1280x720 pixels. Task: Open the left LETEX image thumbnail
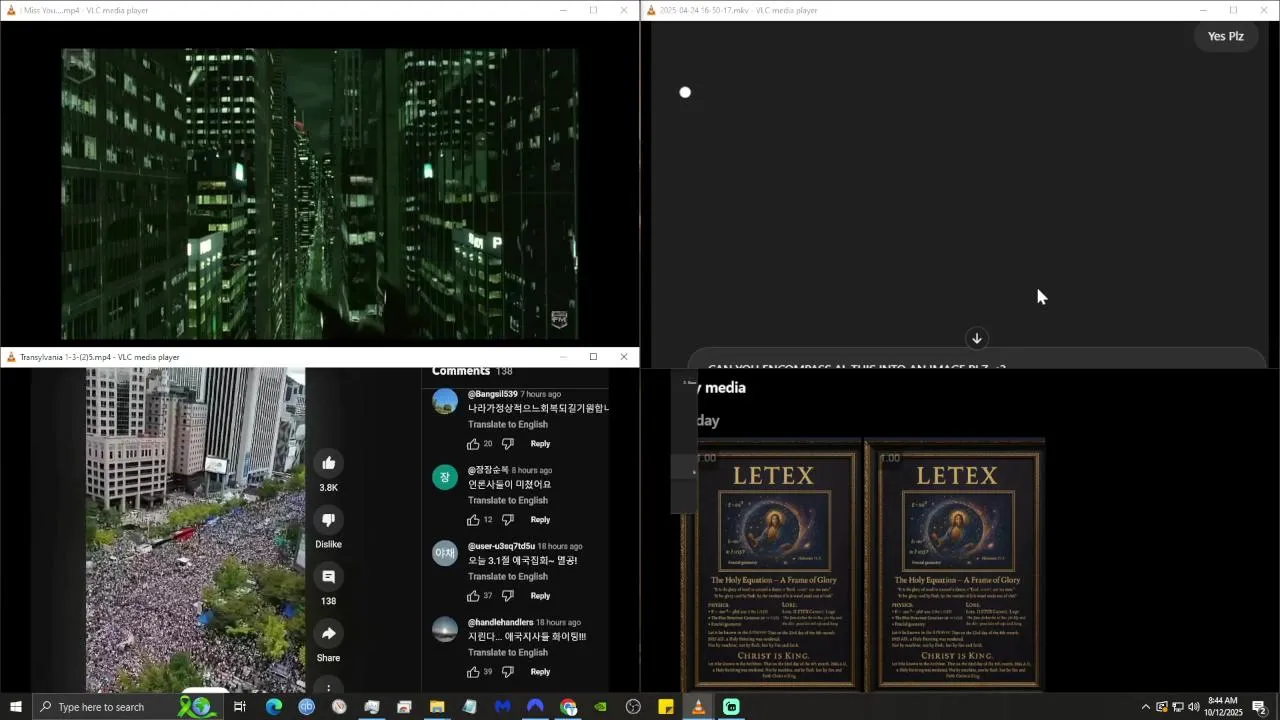(x=772, y=565)
